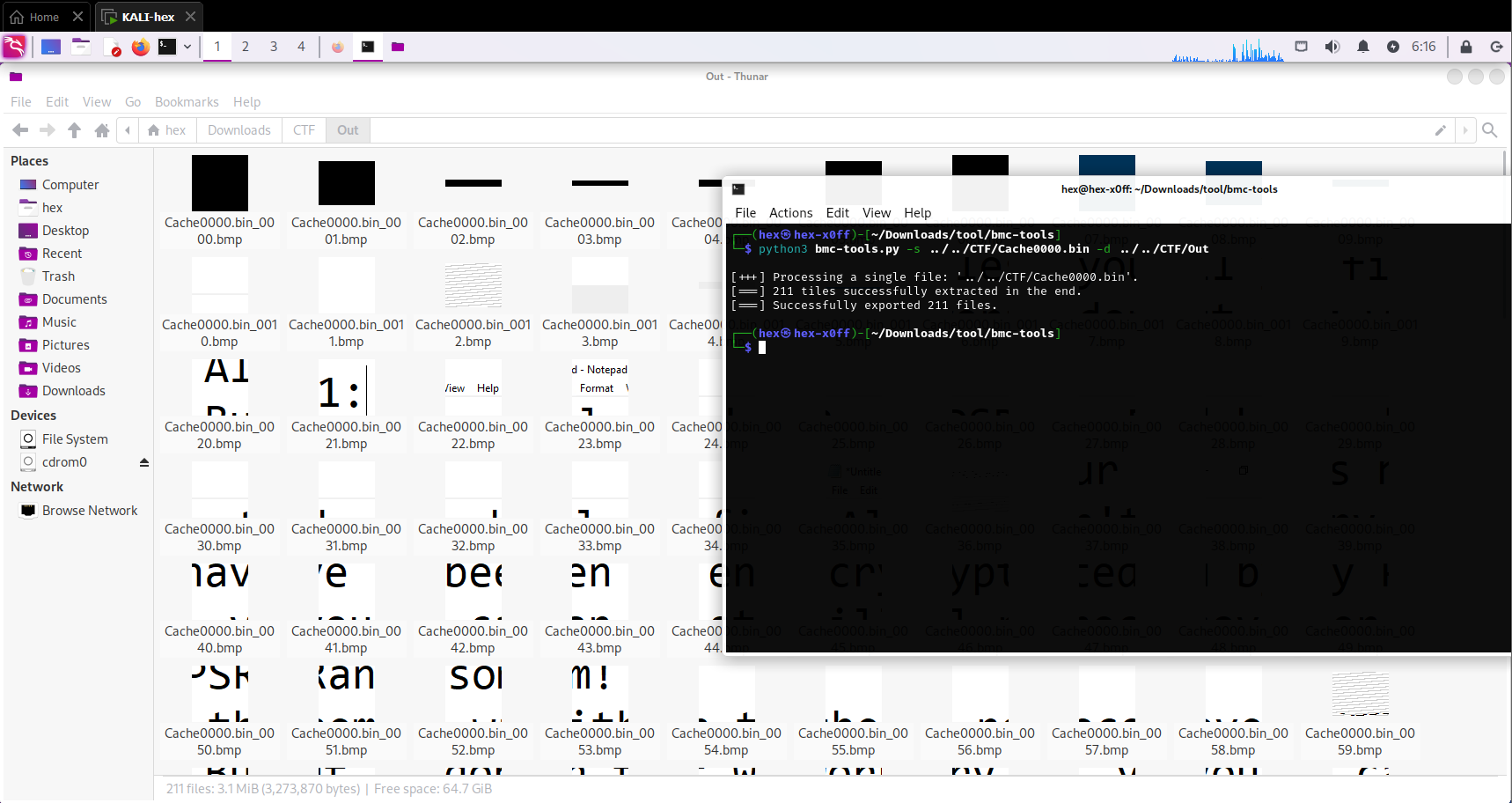Open the logout session icon
Screen dimensions: 1512x803
1496,47
